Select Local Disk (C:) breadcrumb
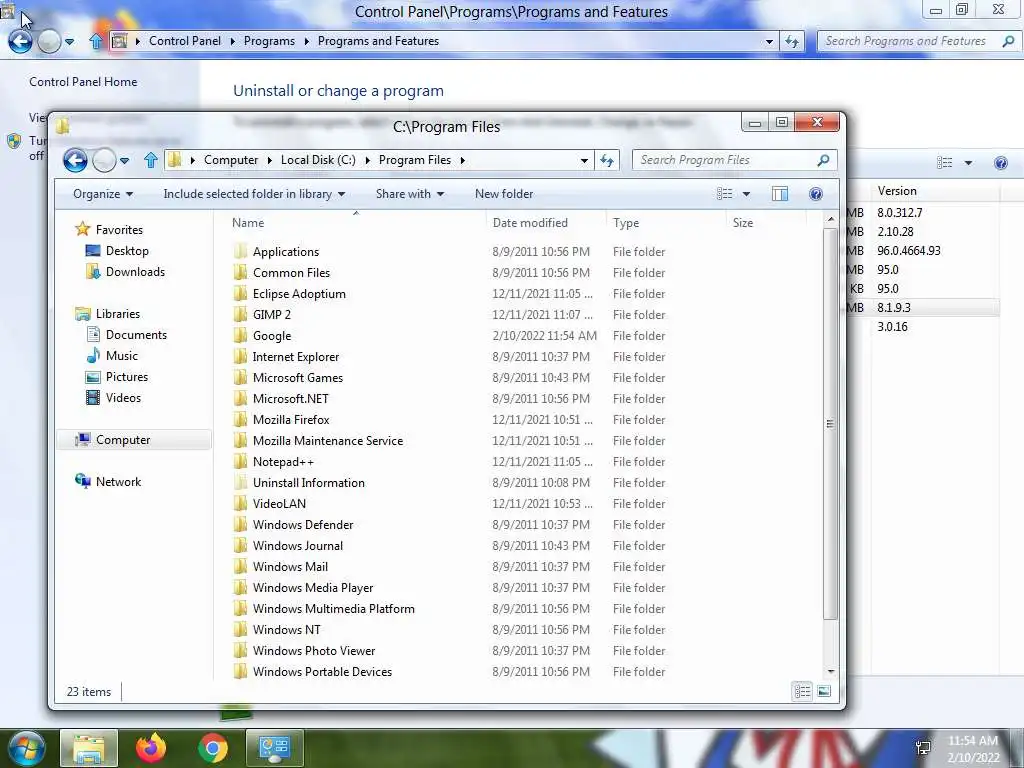 click(x=318, y=160)
